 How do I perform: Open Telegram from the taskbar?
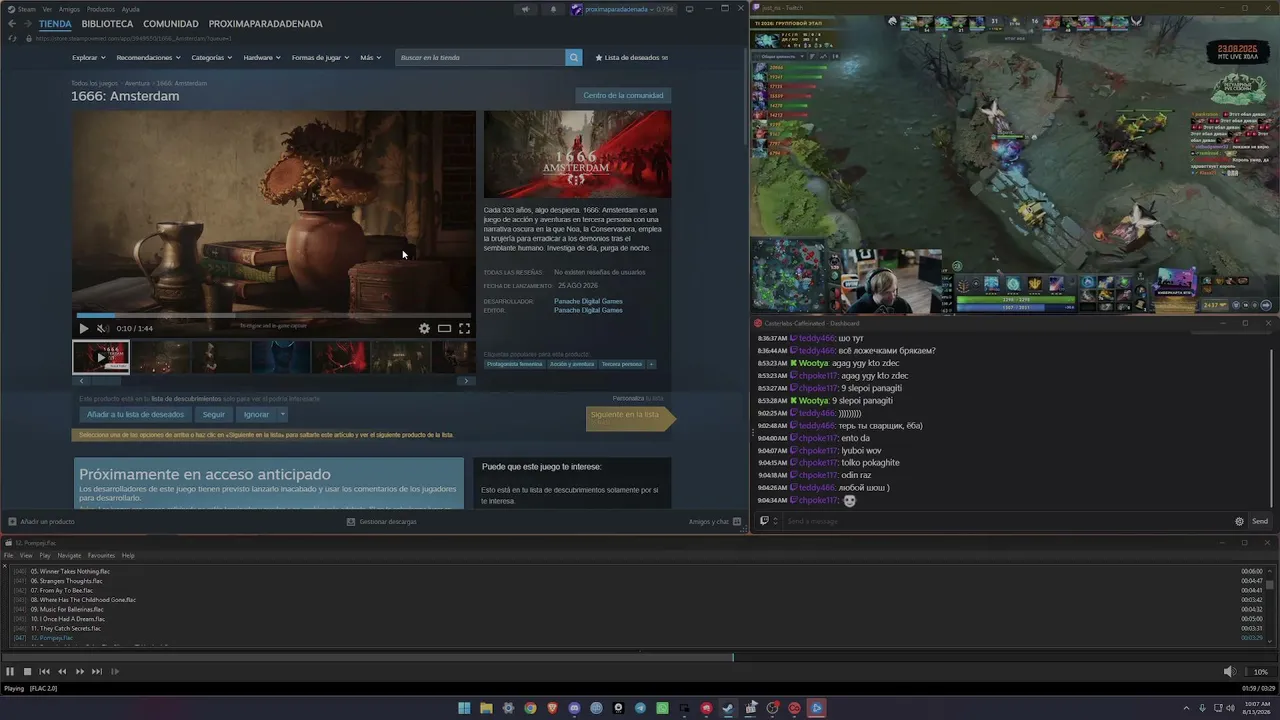(x=640, y=708)
